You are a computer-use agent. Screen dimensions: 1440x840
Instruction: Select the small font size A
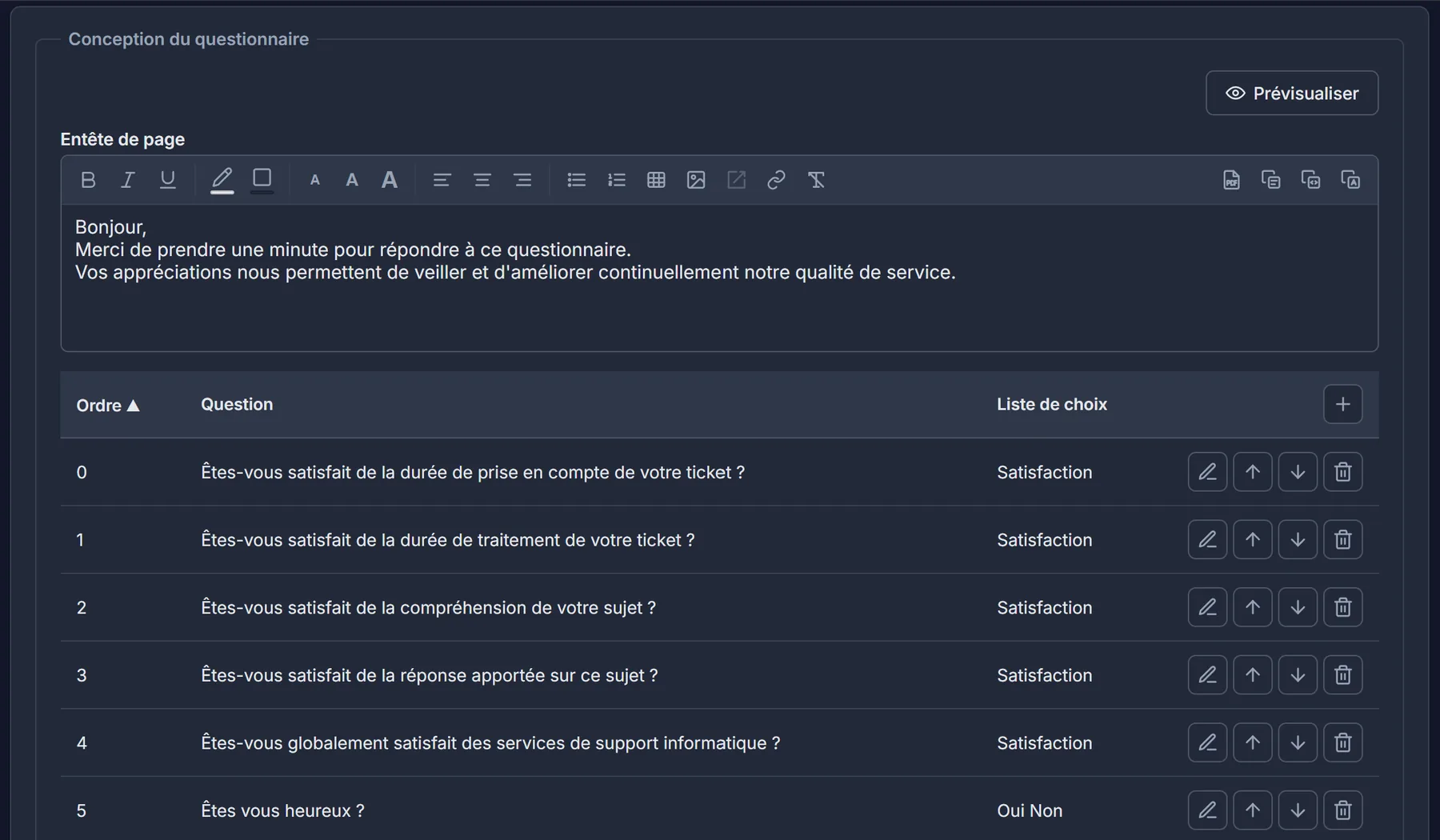[314, 180]
